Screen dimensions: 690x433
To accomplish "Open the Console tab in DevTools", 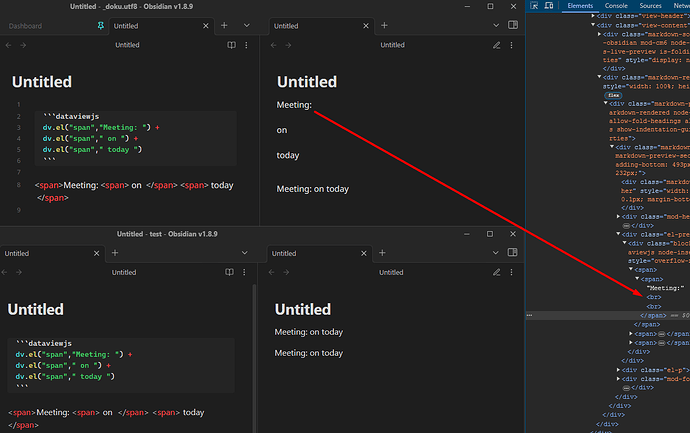I will 616,6.
